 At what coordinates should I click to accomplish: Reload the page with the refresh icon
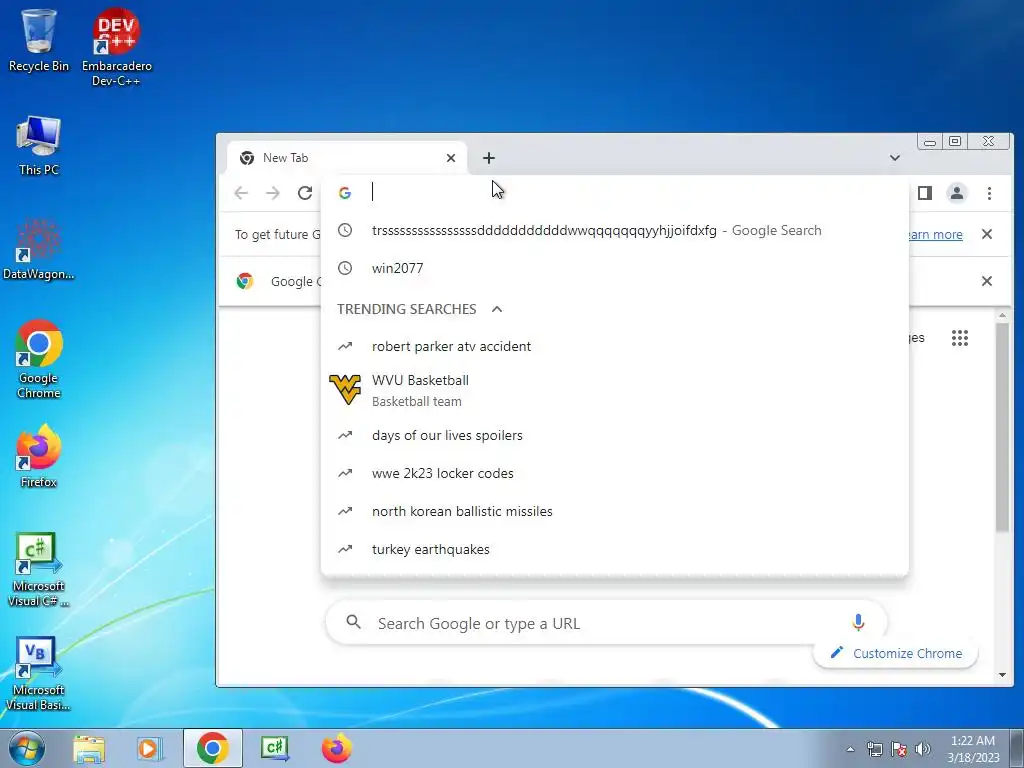(305, 193)
